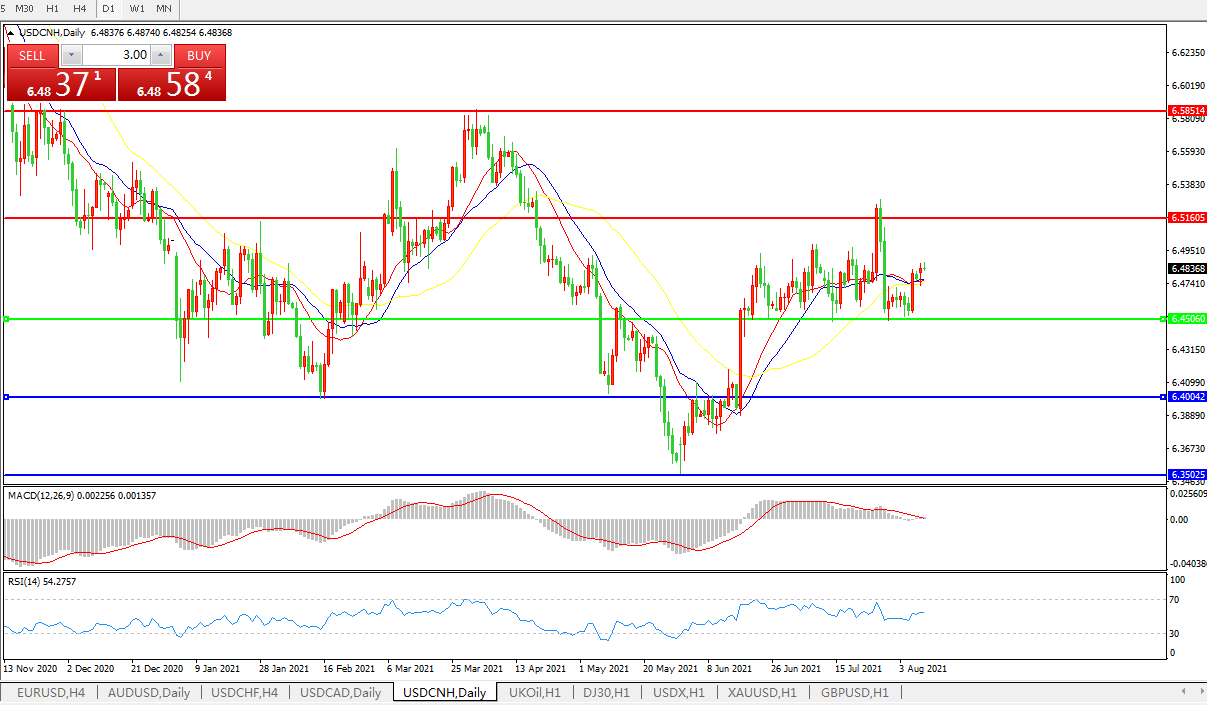Select the D1 timeframe button
The width and height of the screenshot is (1207, 705).
109,8
